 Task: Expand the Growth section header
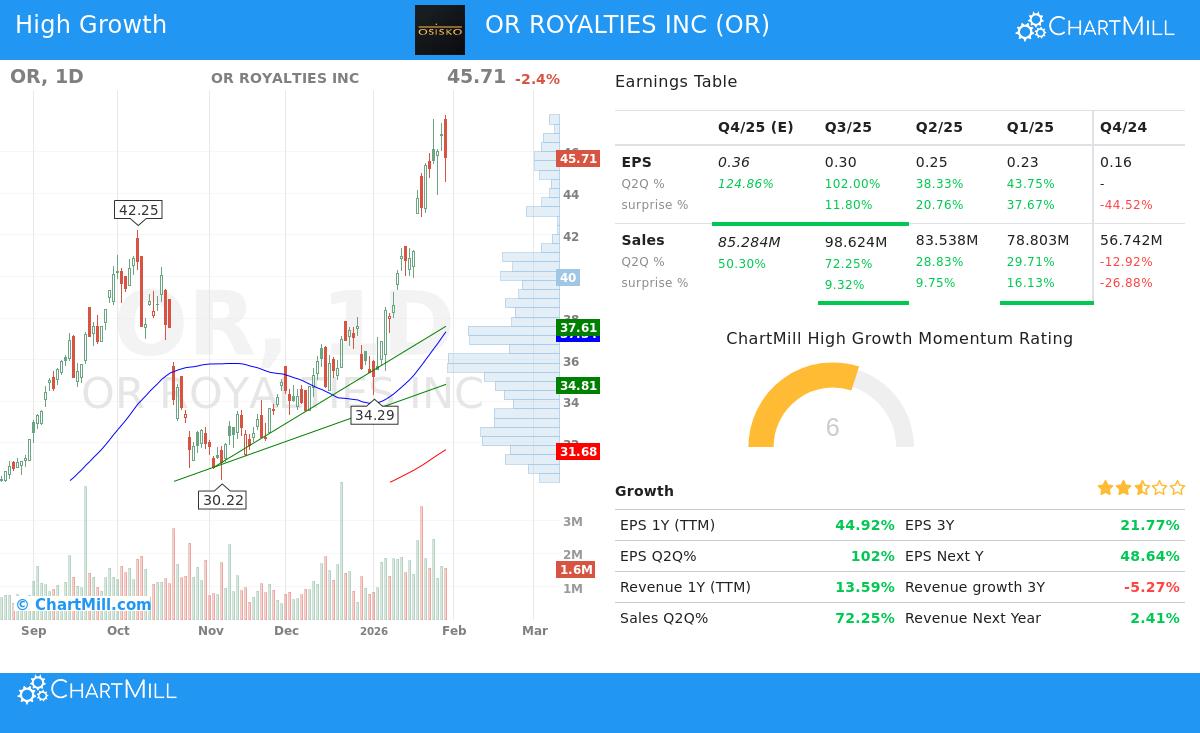tap(644, 491)
